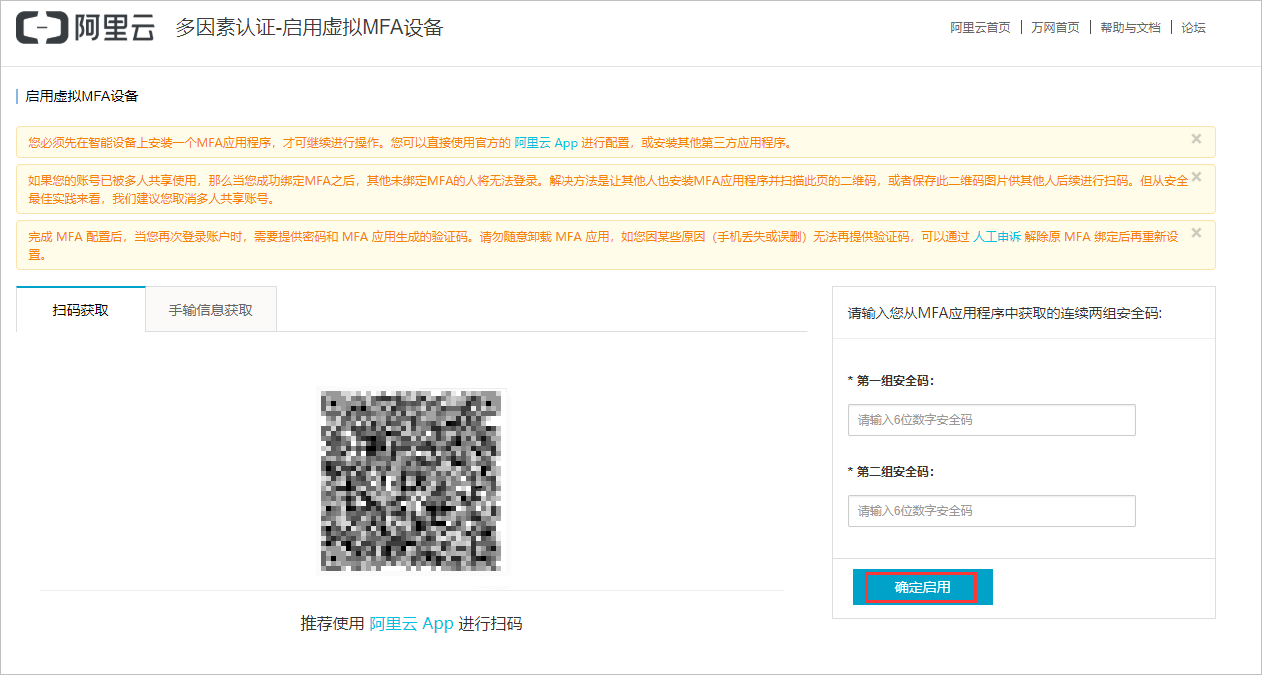Click the 确定启用 button

(922, 588)
